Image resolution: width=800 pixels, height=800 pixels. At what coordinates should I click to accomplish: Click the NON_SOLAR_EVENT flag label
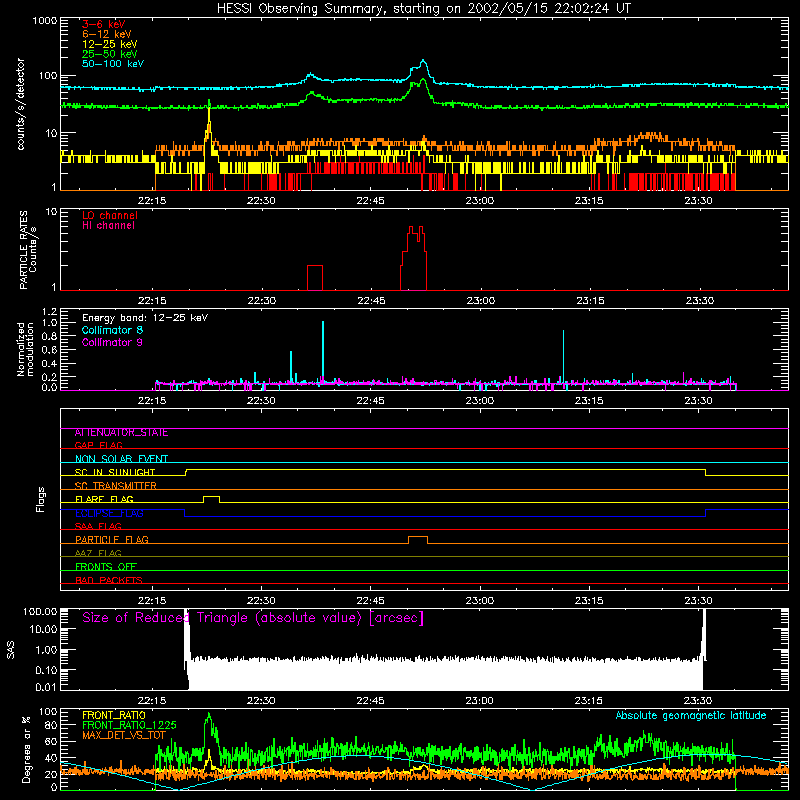pos(121,459)
